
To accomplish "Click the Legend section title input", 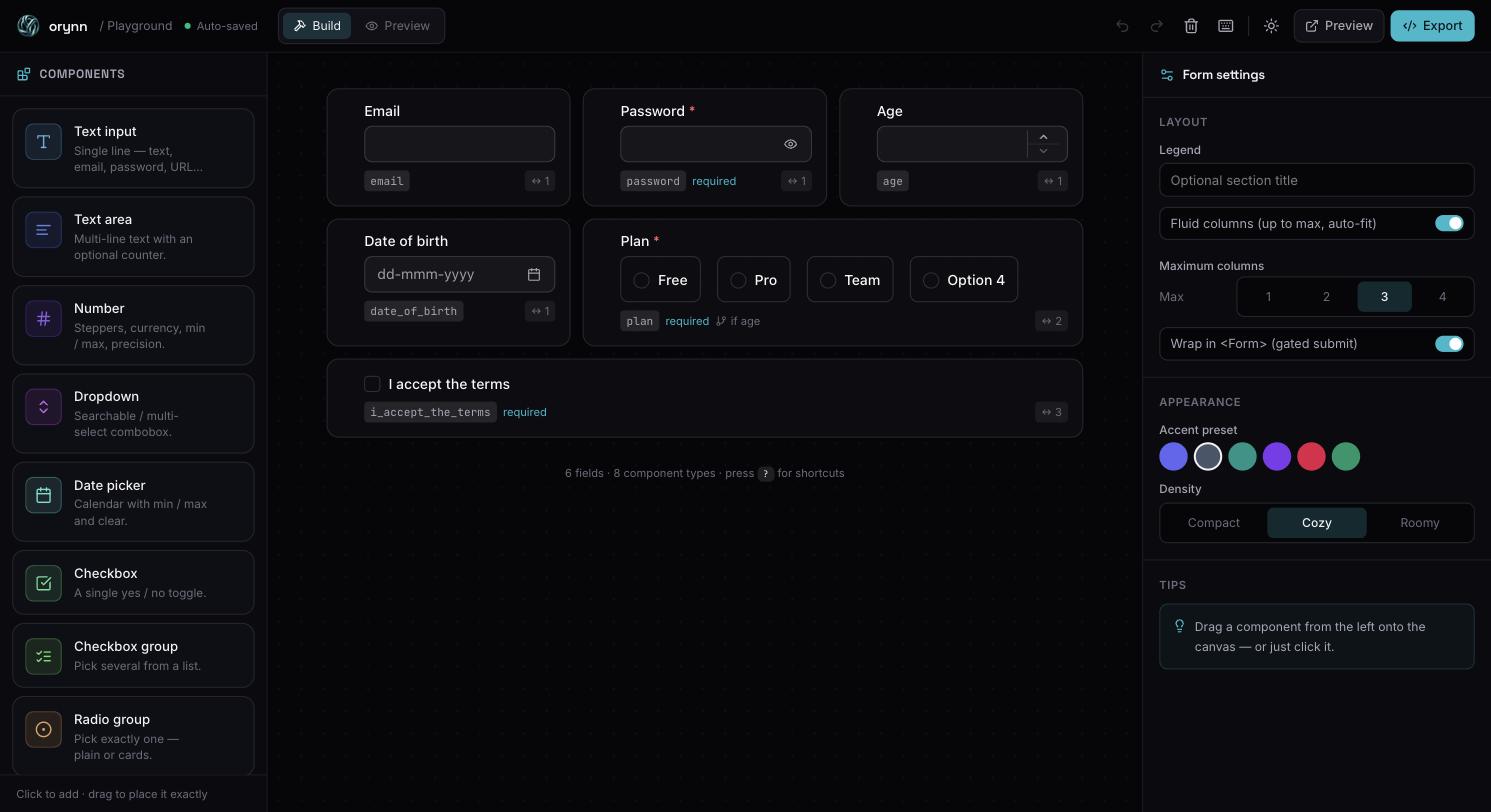I will [x=1316, y=180].
